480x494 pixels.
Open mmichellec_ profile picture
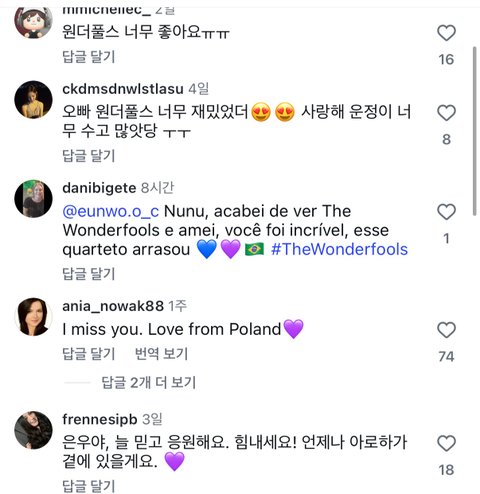click(x=33, y=21)
